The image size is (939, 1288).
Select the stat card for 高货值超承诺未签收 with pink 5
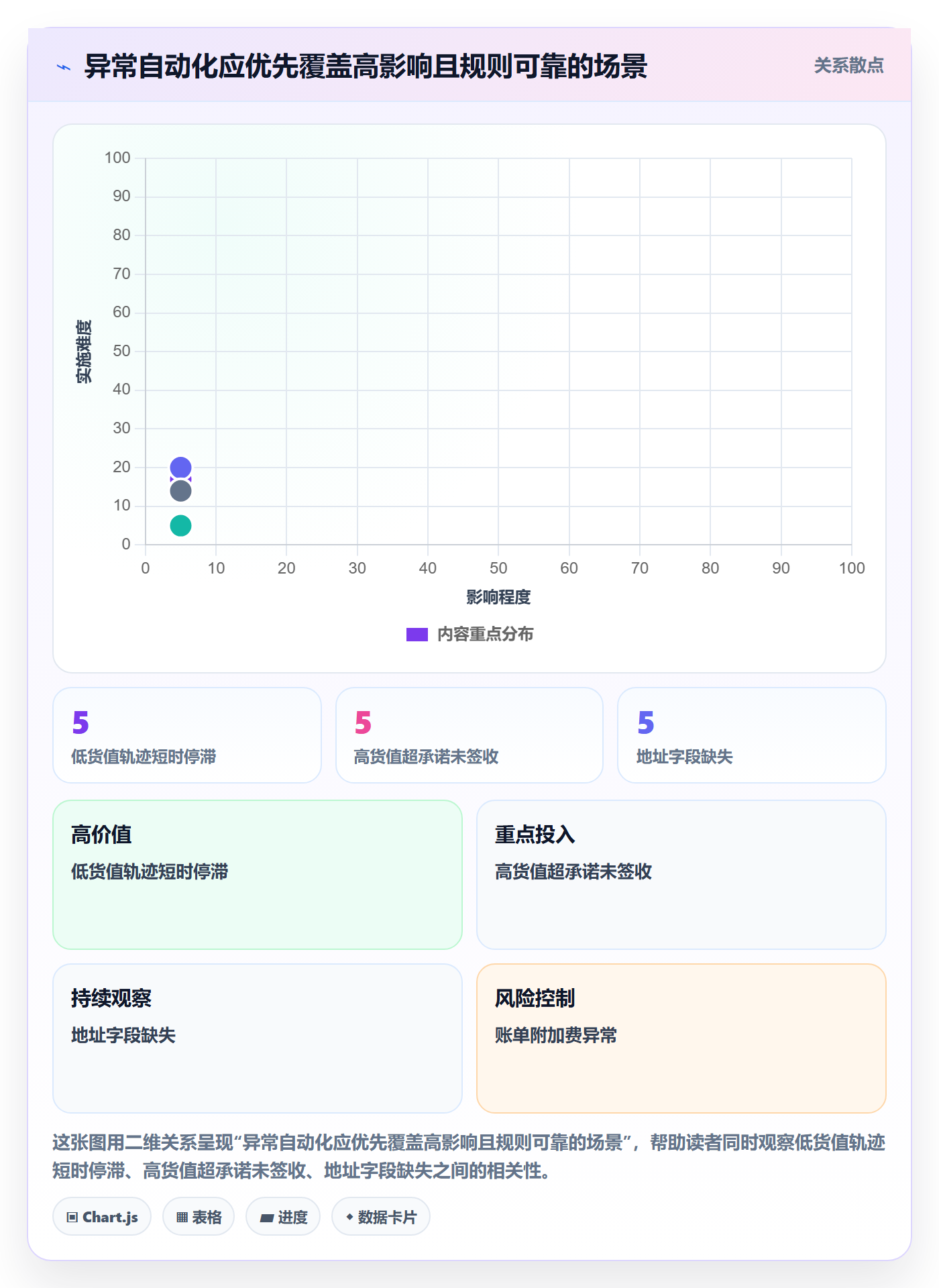[x=469, y=735]
